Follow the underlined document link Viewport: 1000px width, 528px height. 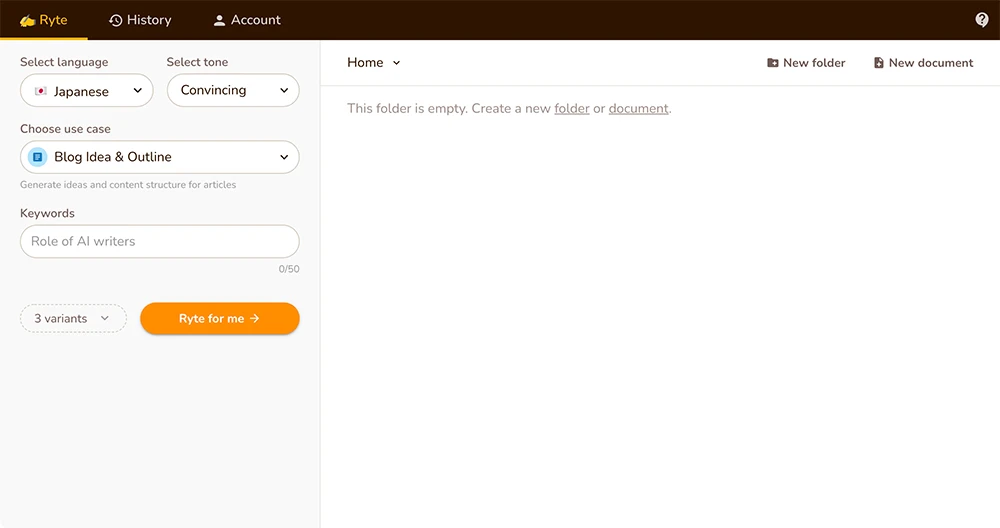click(638, 108)
